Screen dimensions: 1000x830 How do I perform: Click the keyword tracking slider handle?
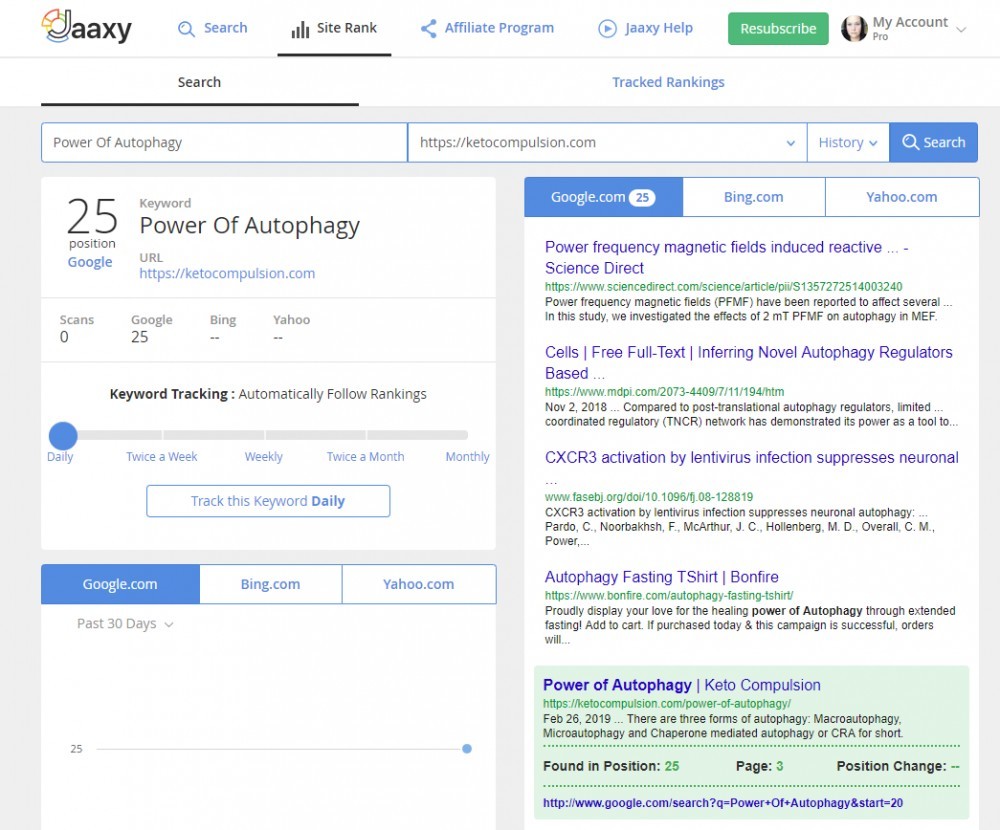63,436
